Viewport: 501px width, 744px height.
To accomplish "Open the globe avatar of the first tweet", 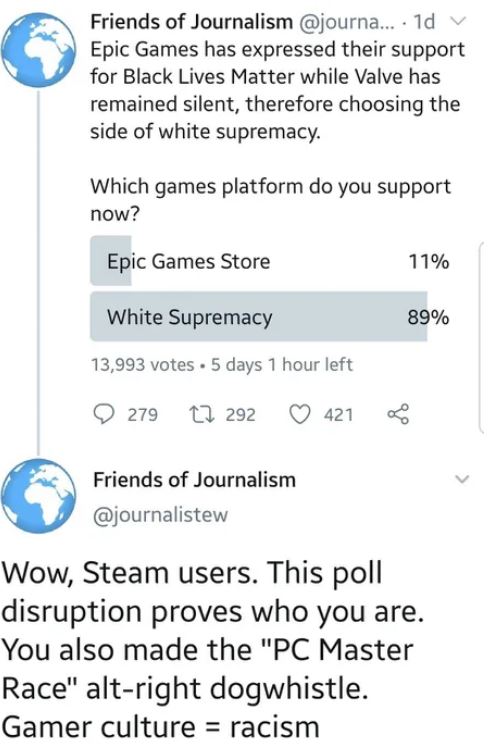I will click(38, 49).
